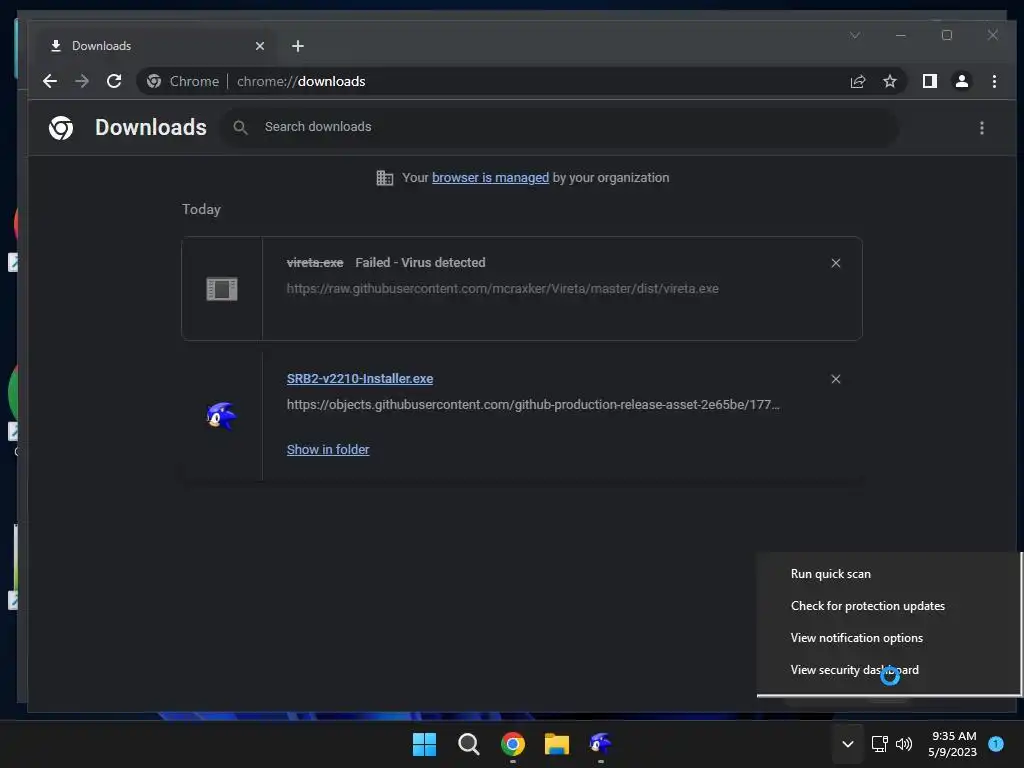
Task: Share this page icon in address bar
Action: [x=857, y=81]
